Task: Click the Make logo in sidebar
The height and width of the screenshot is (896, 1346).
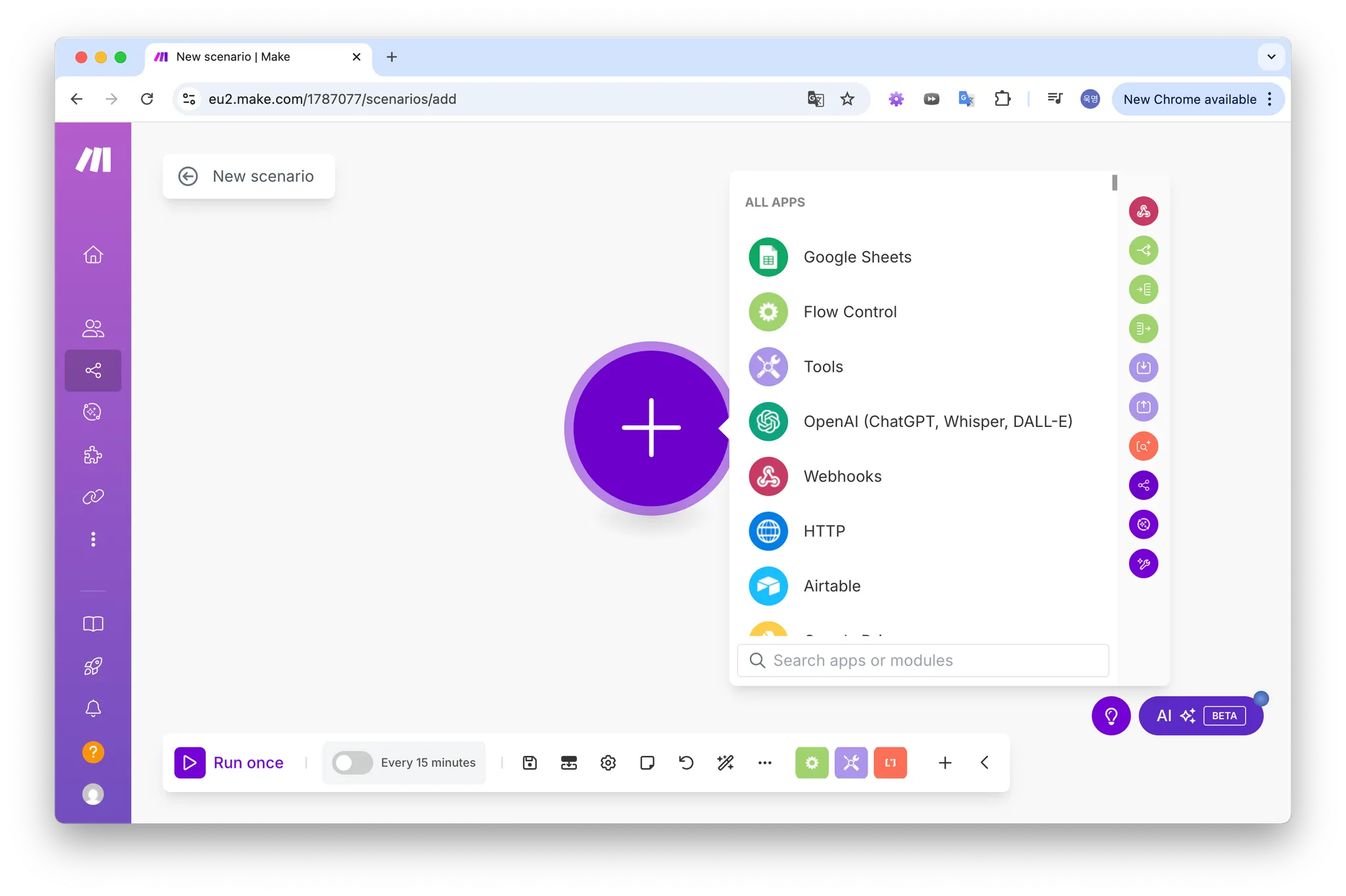Action: point(93,160)
